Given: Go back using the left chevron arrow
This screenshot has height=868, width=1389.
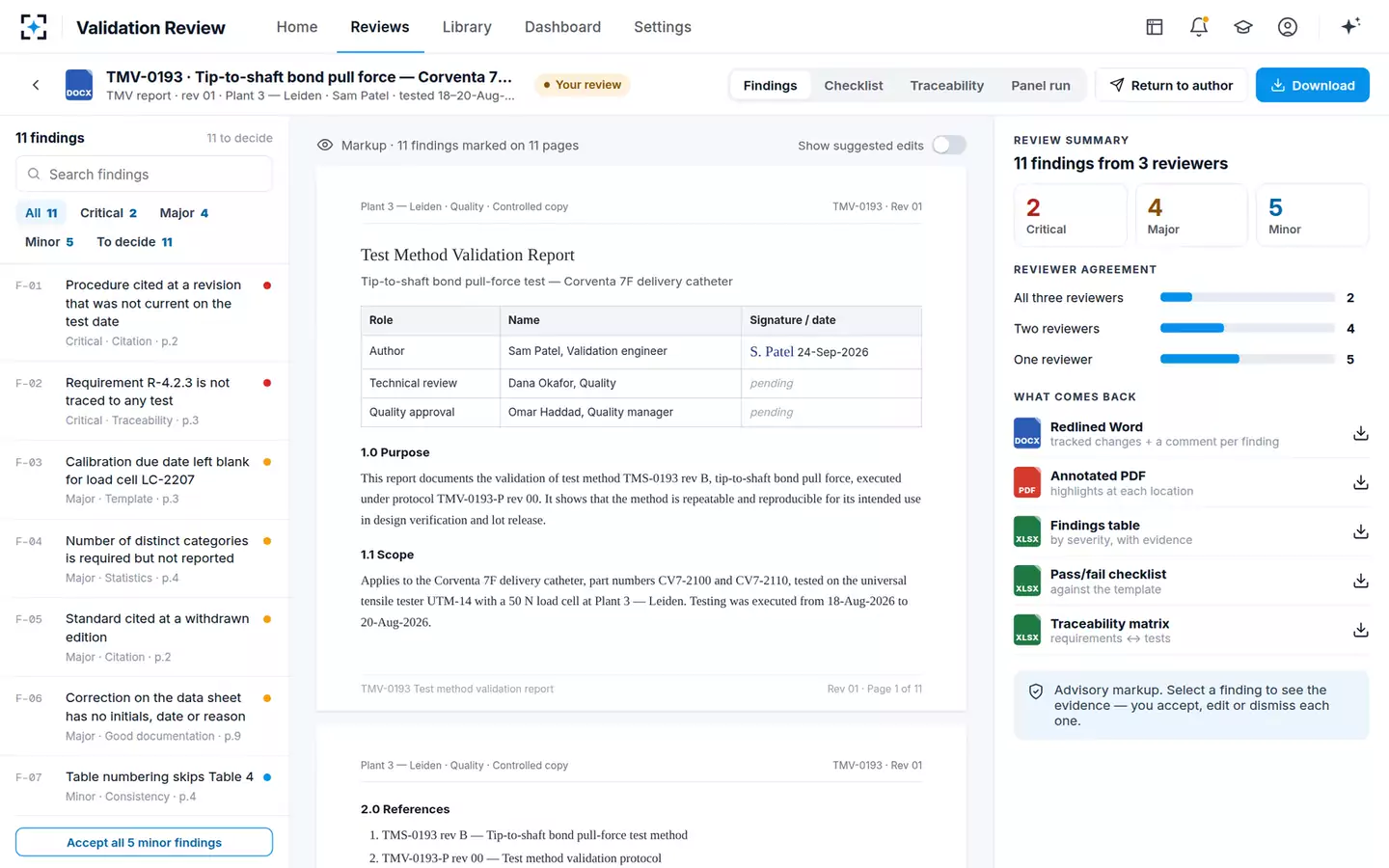Looking at the screenshot, I should [36, 85].
